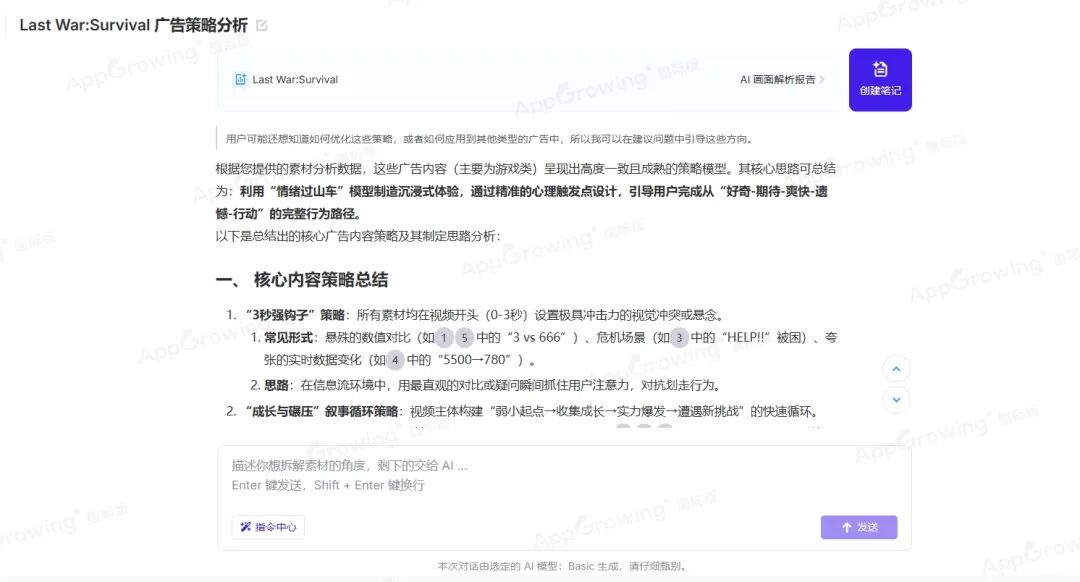Click badge 3 next to the HELP!! example
The image size is (1080, 582).
point(679,336)
